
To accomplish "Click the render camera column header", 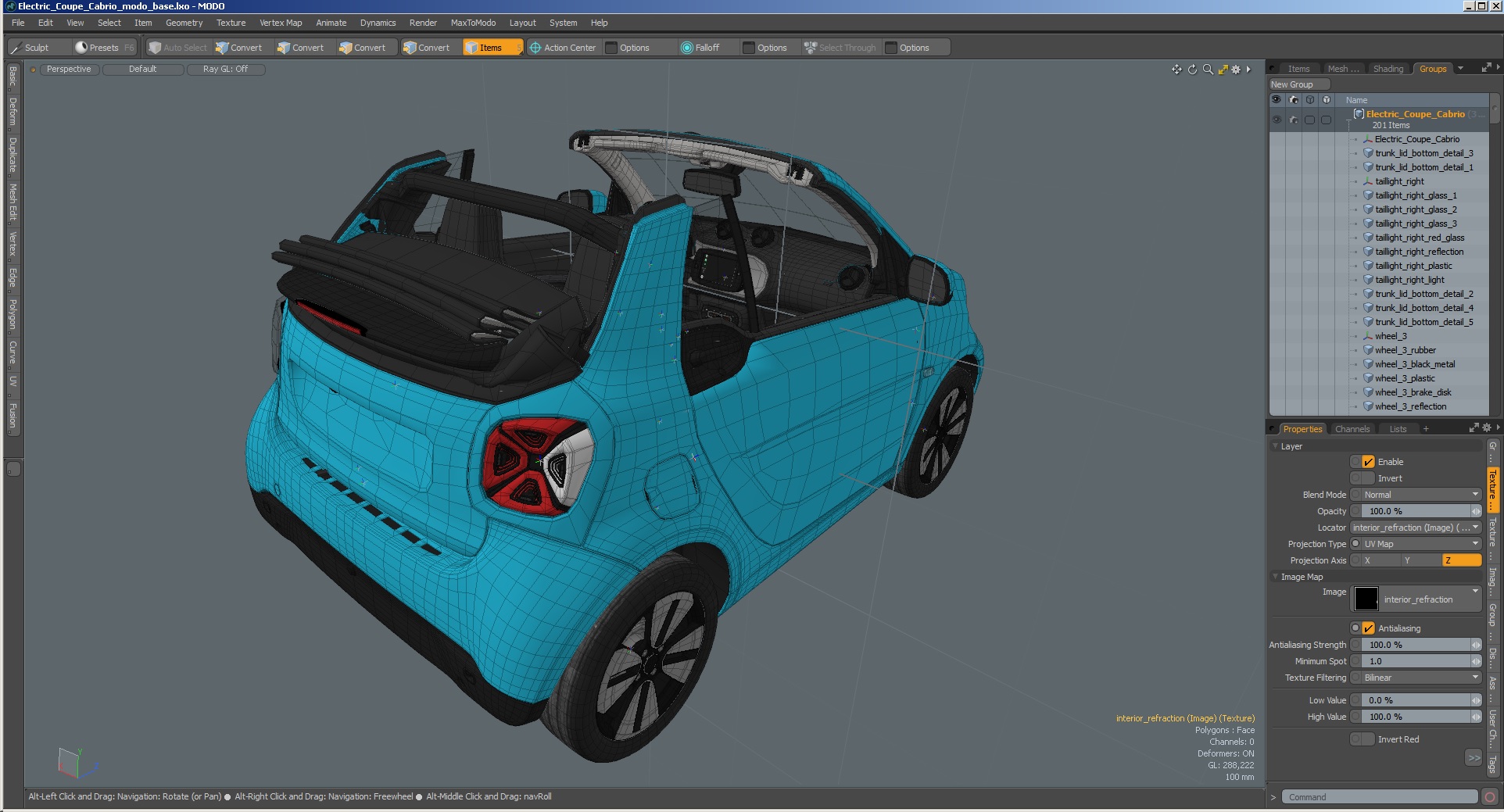I will point(1294,100).
